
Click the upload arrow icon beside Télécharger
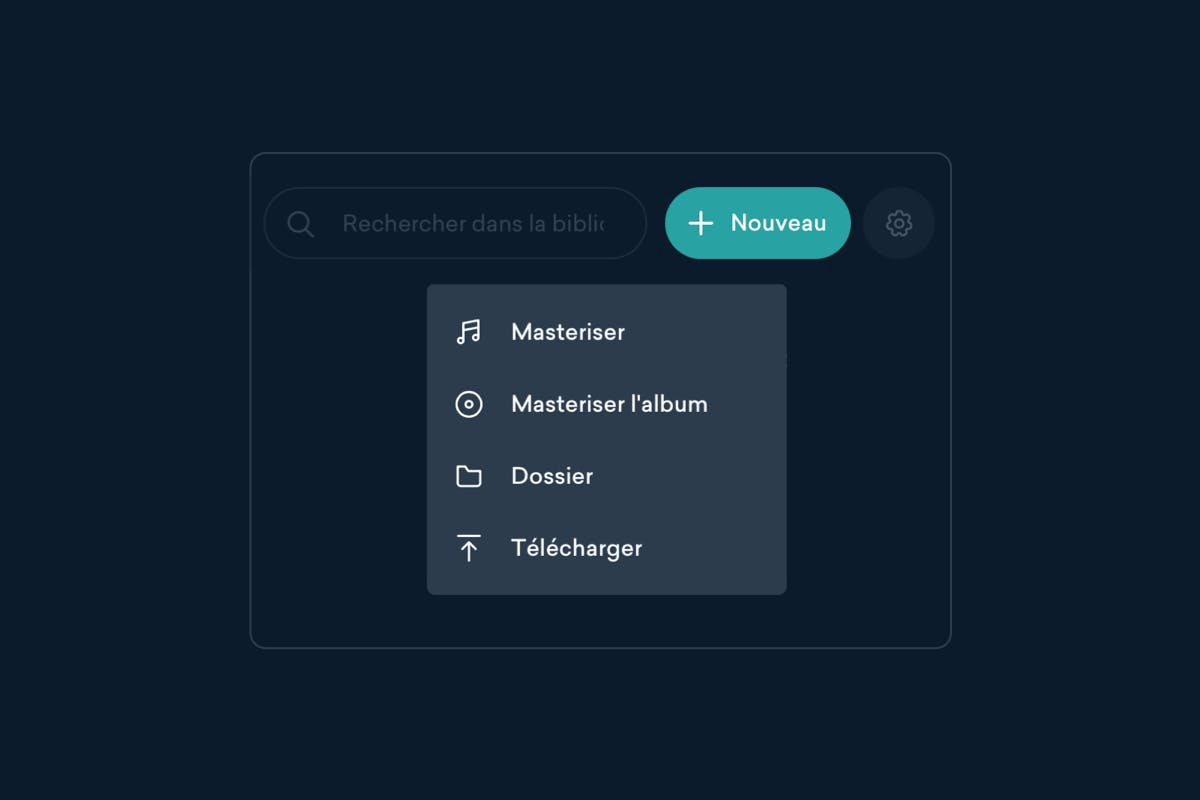(468, 548)
